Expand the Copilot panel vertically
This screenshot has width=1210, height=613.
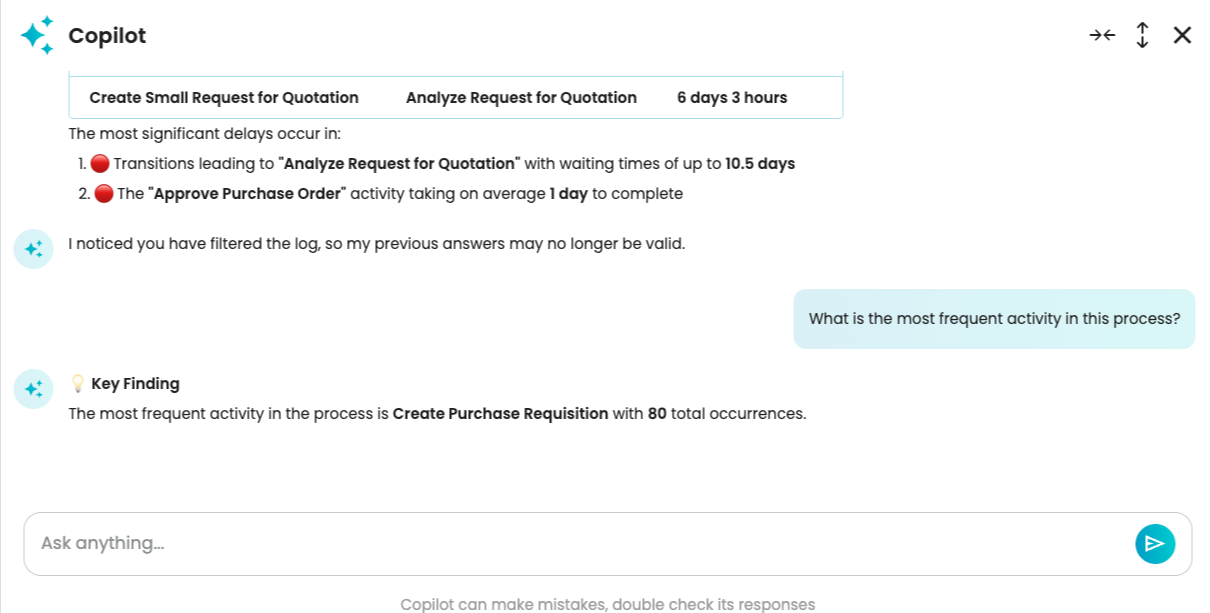(x=1142, y=35)
